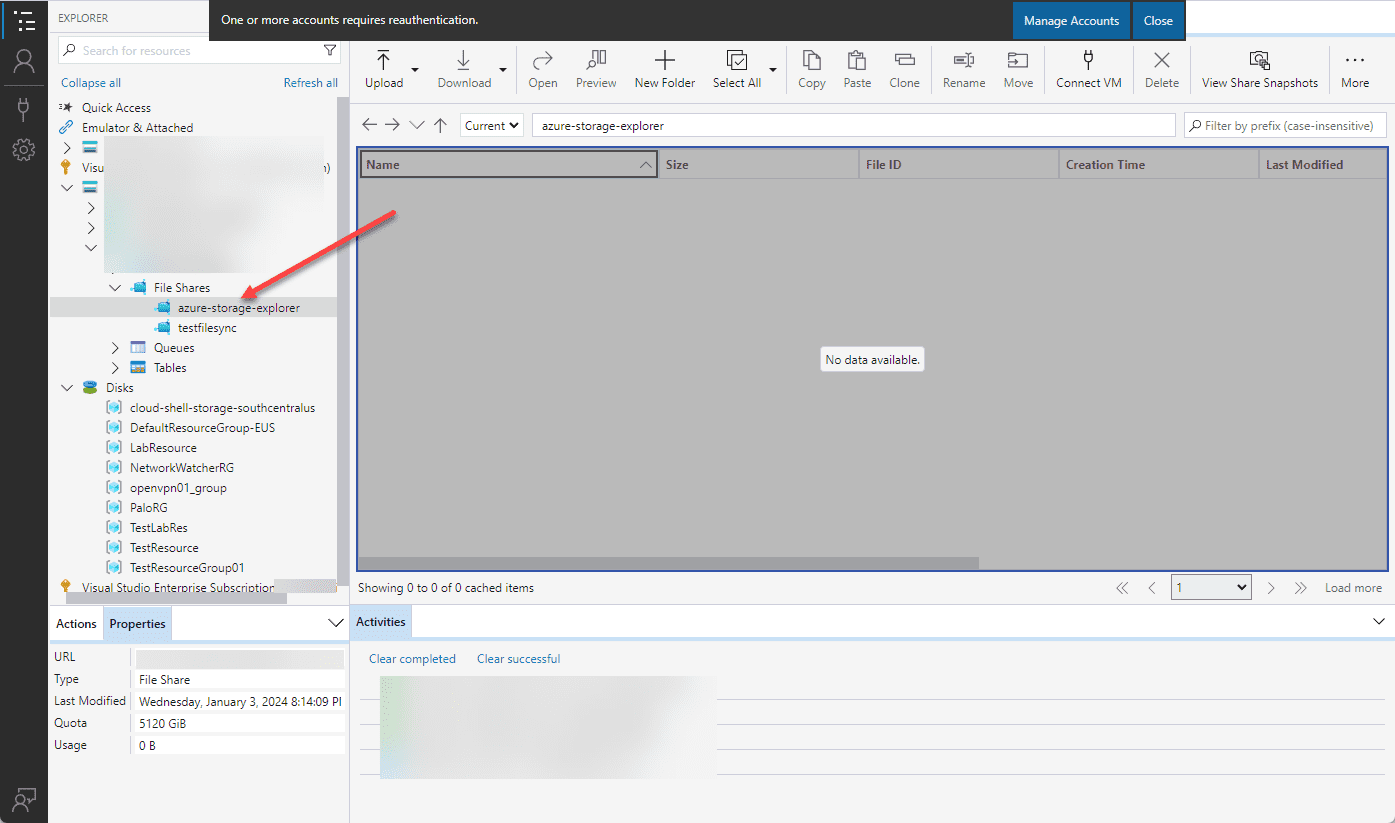Screen dimensions: 1395x823
Task: Click the Upload toolbar button
Action: (384, 70)
